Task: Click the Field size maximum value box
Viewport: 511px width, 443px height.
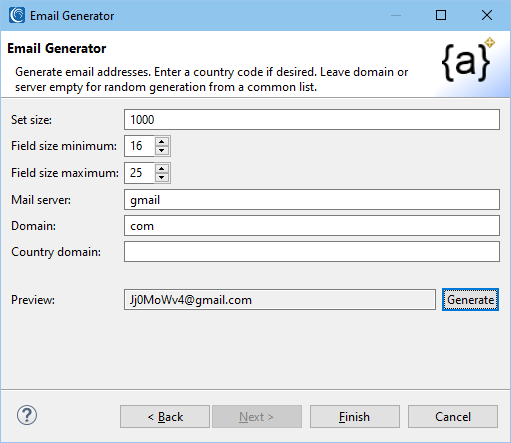Action: pyautogui.click(x=139, y=173)
